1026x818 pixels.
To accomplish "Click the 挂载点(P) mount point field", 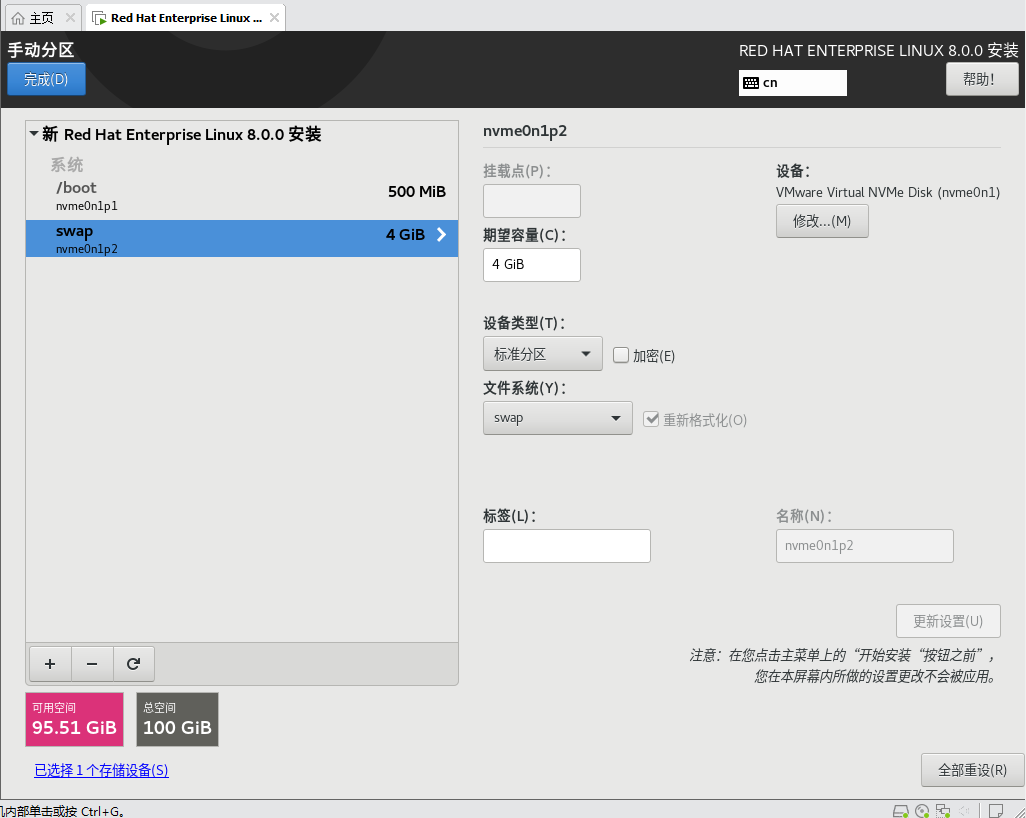I will click(x=532, y=201).
